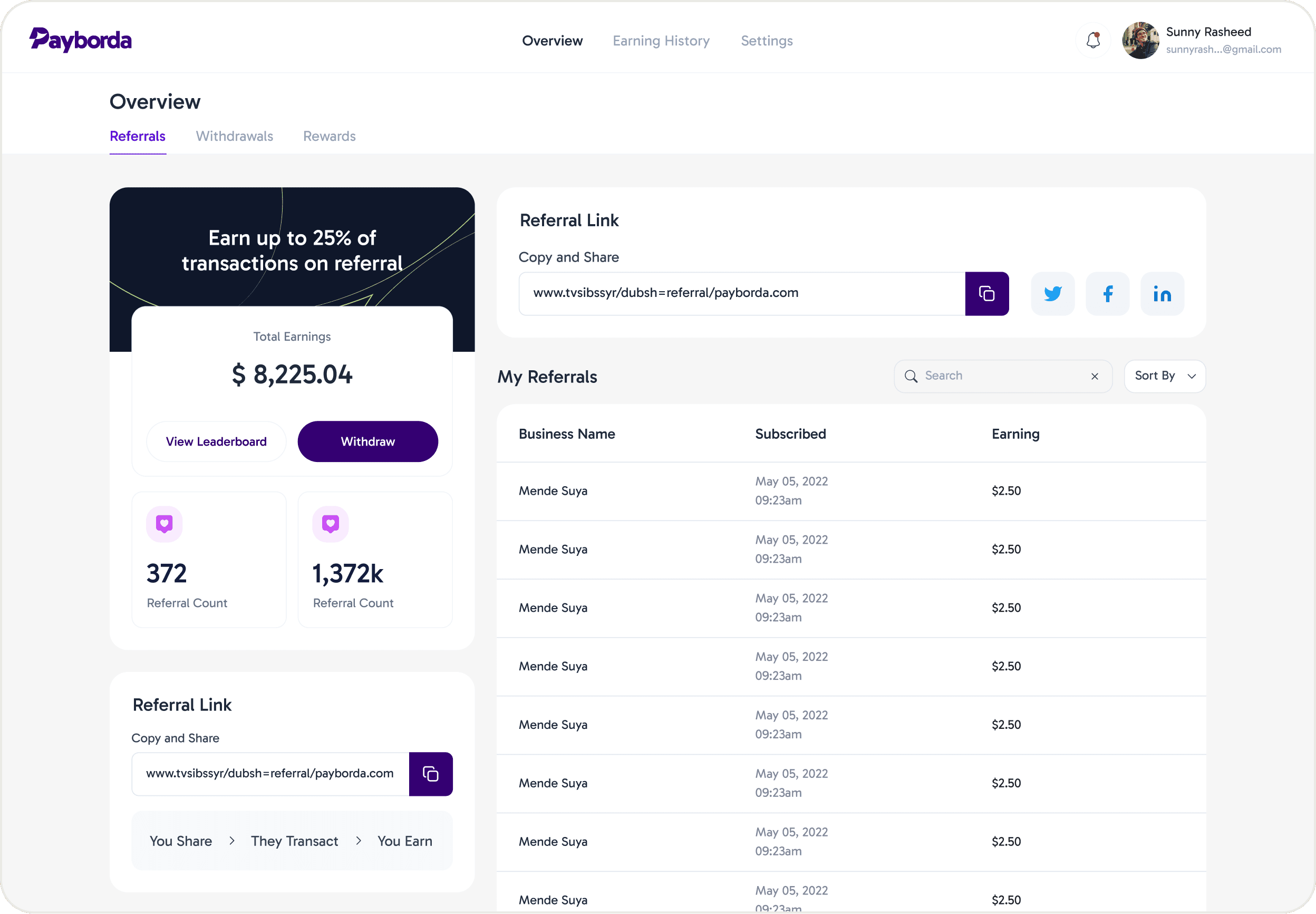1316x914 pixels.
Task: Click the referral link field in the bottom-left card
Action: pos(270,774)
